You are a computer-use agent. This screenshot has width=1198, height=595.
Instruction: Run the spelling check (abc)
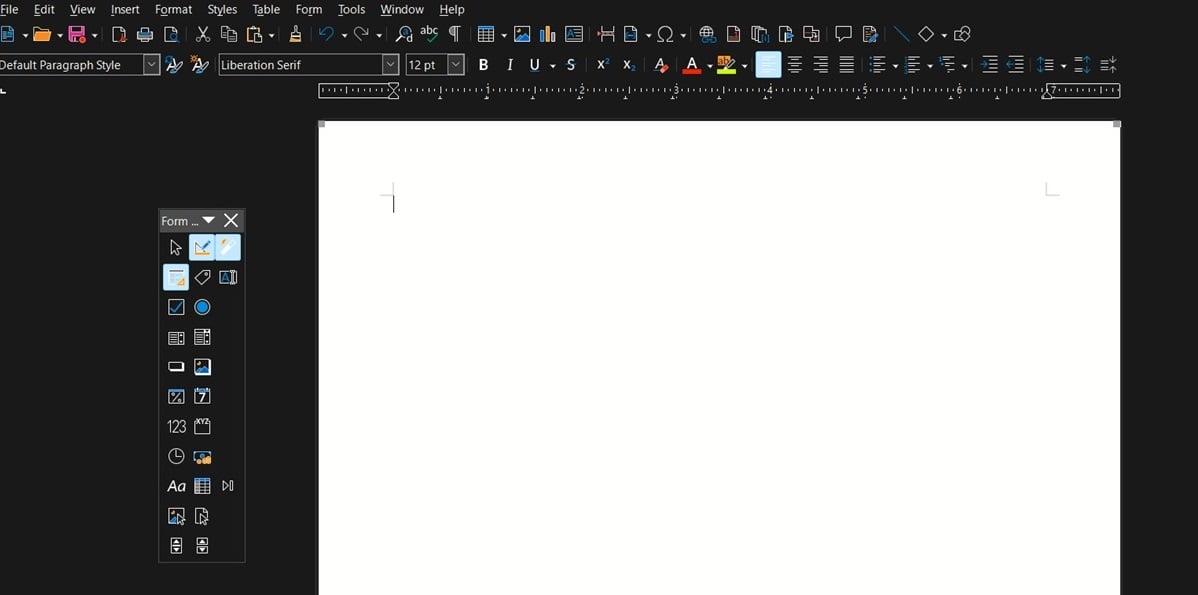click(429, 34)
